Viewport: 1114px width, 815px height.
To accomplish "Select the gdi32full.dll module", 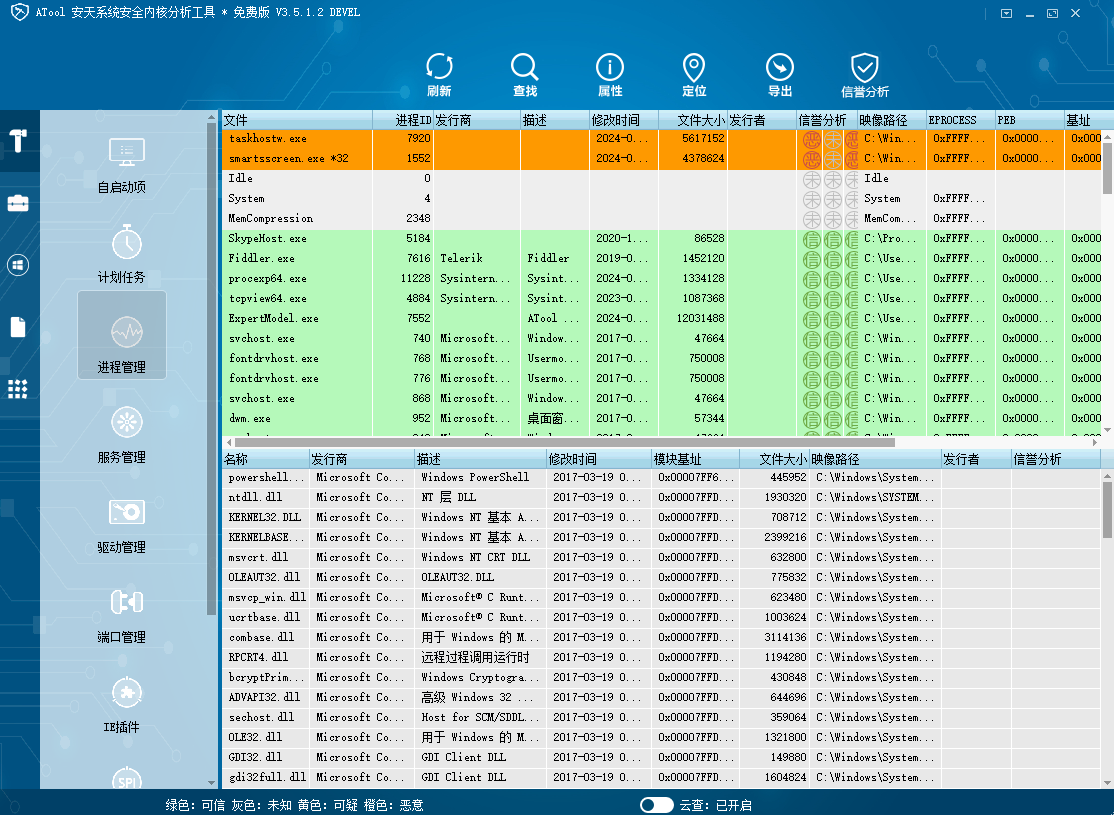I will point(661,777).
